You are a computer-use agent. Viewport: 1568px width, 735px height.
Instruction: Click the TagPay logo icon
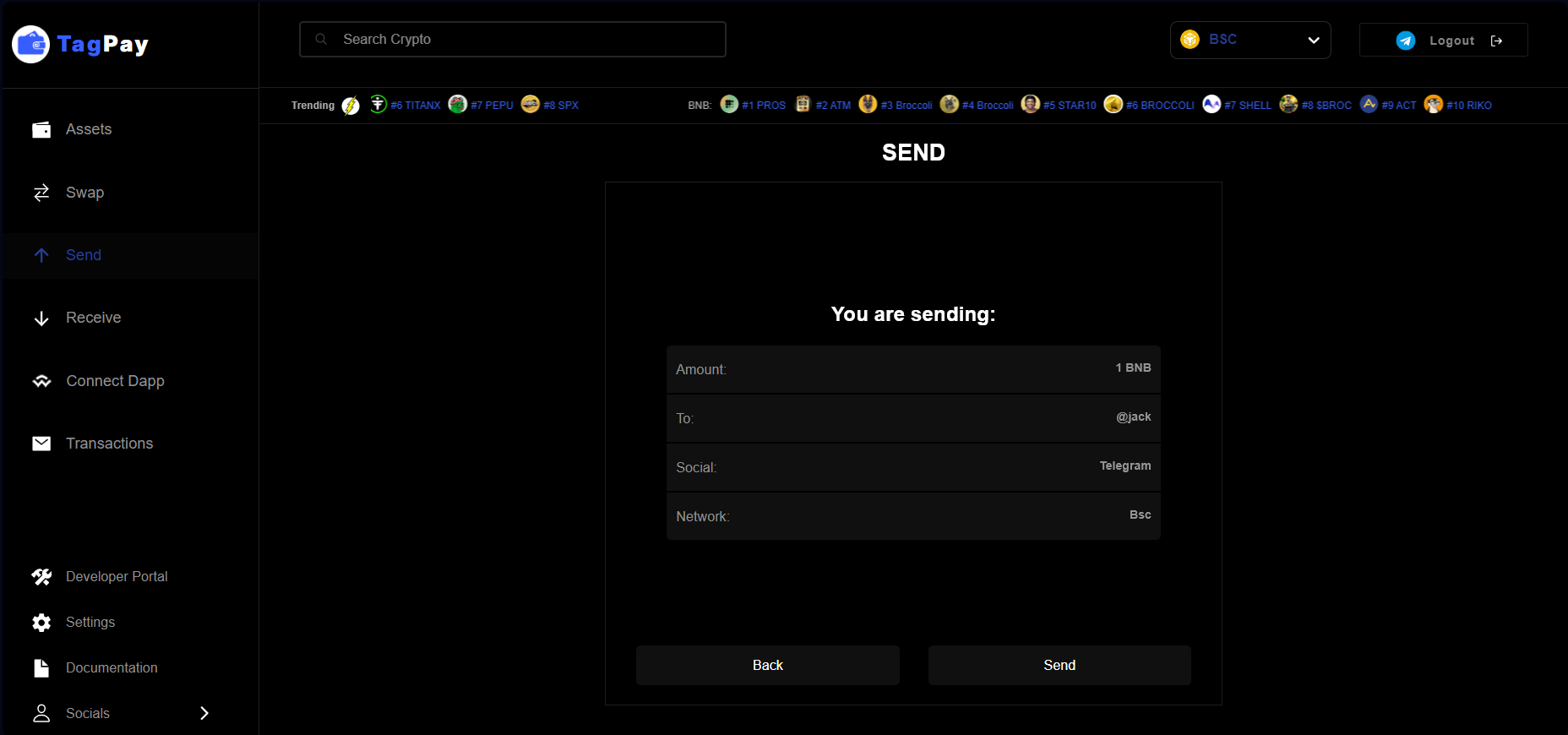tap(31, 44)
